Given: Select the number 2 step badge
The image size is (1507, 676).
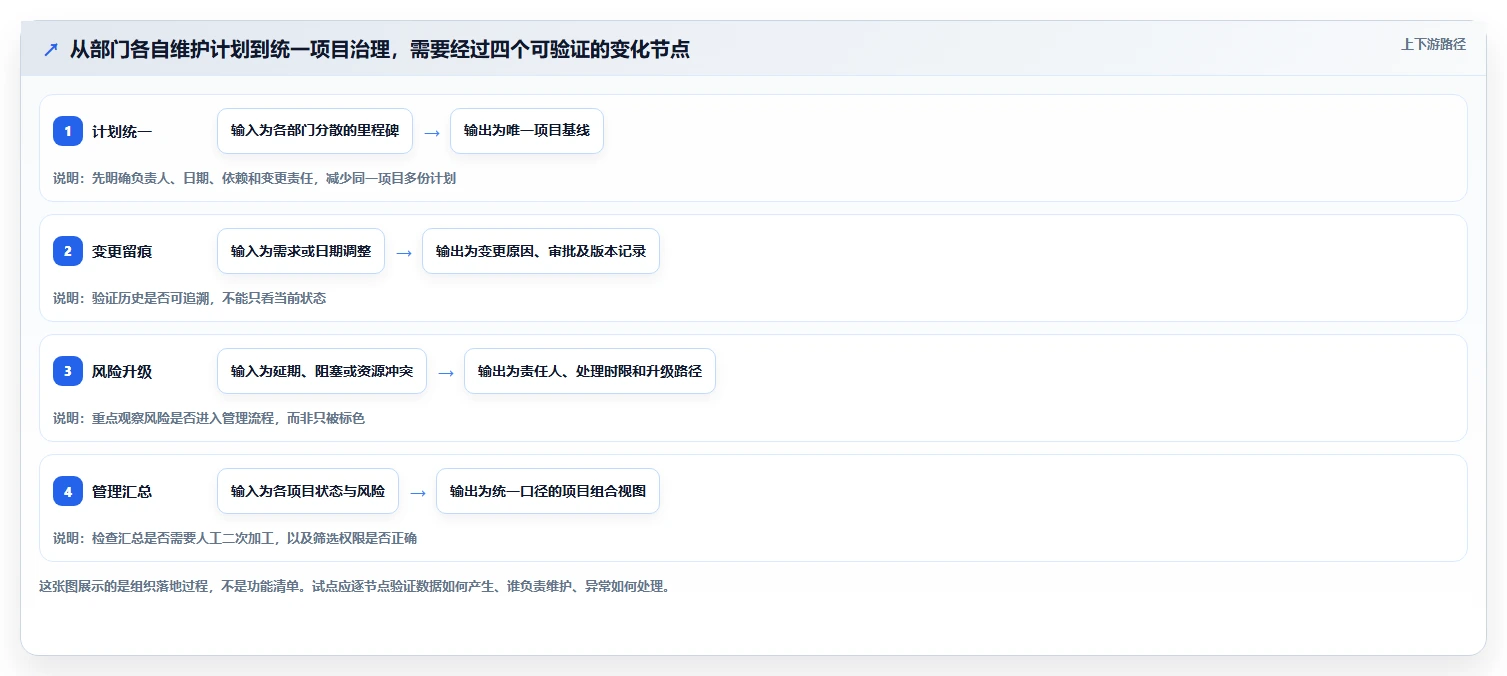Looking at the screenshot, I should point(68,251).
